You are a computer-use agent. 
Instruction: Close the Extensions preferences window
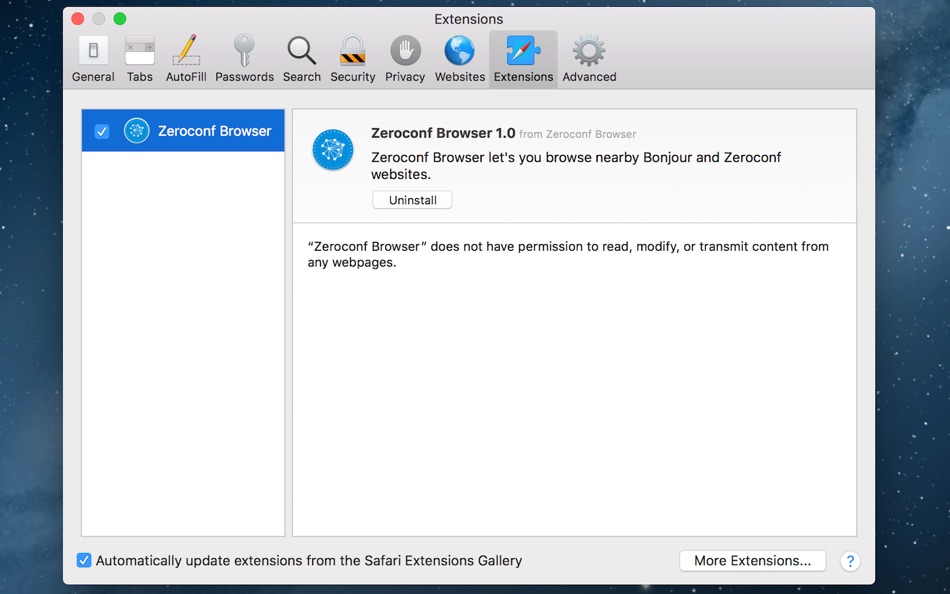78,19
